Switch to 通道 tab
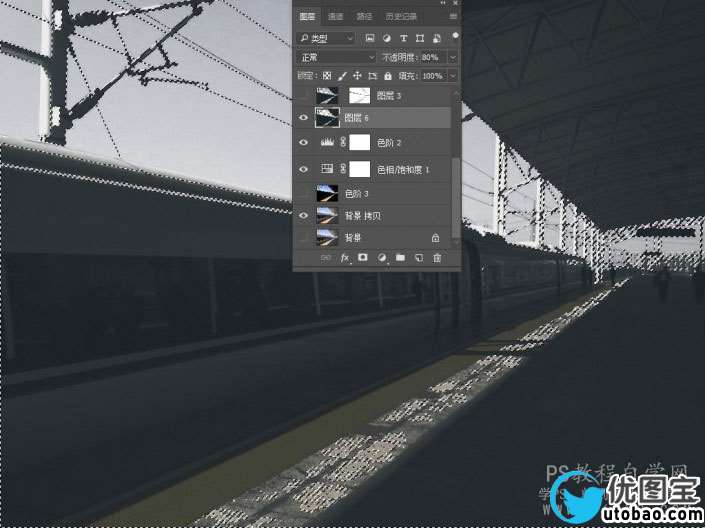 335,16
